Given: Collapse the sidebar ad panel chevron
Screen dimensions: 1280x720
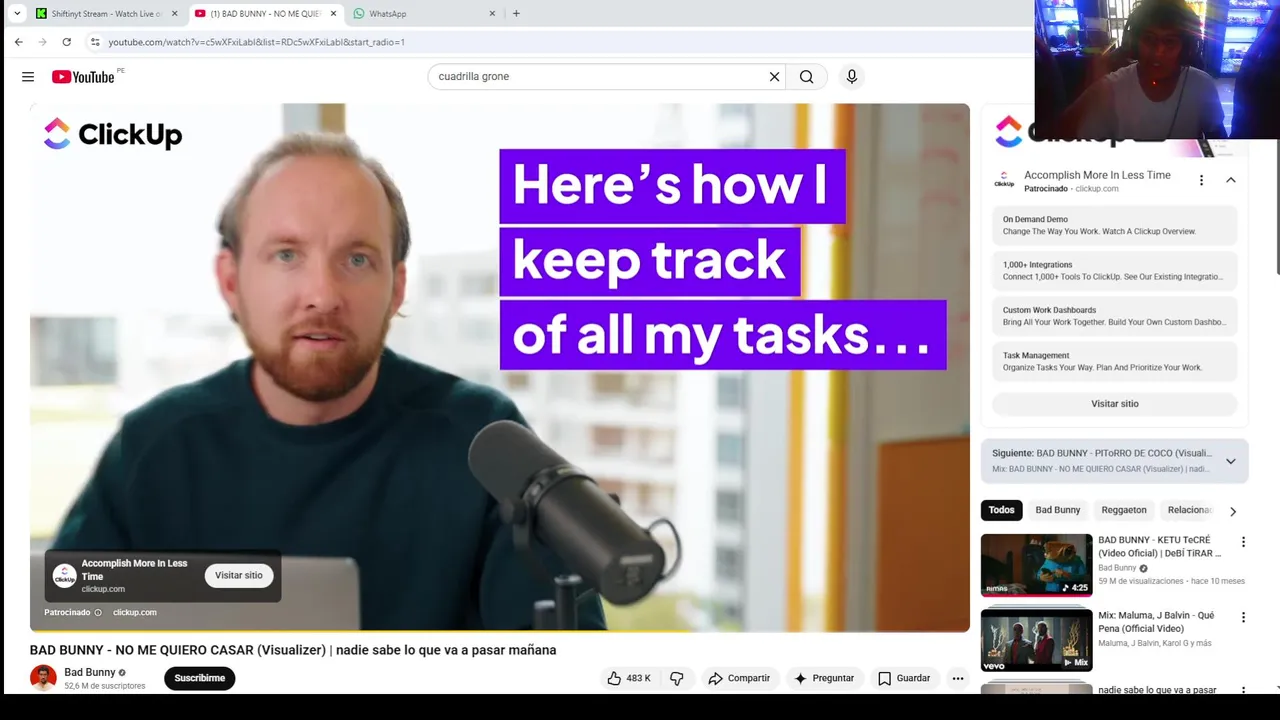Looking at the screenshot, I should tap(1231, 180).
